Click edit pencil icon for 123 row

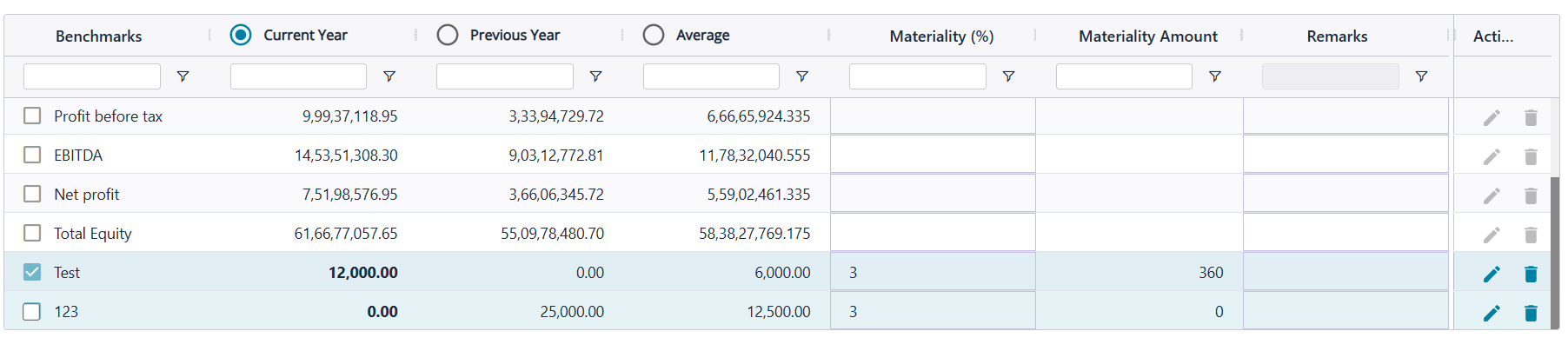pyautogui.click(x=1492, y=314)
